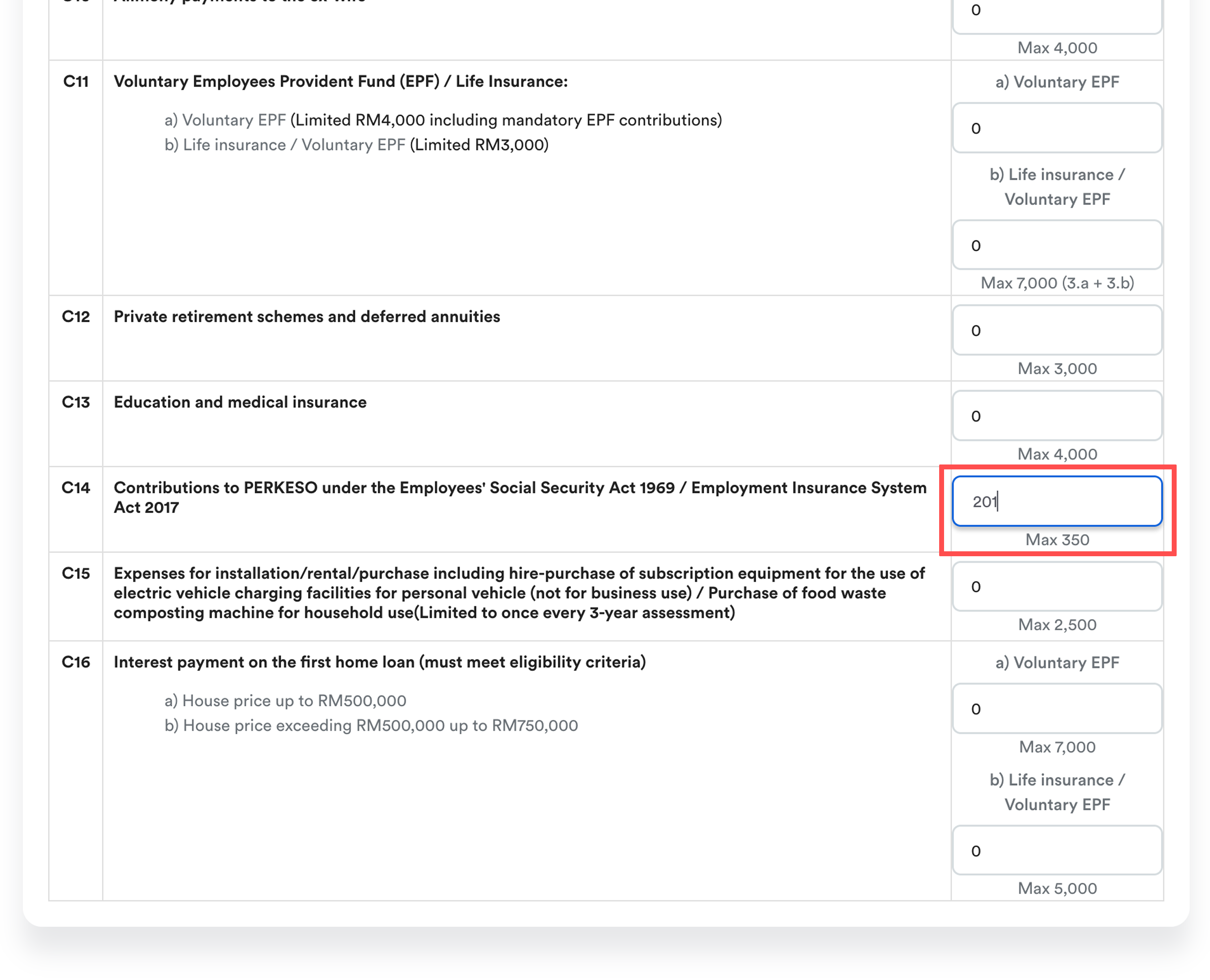
Task: Click the C13 Education and medical insurance field
Action: (x=1056, y=416)
